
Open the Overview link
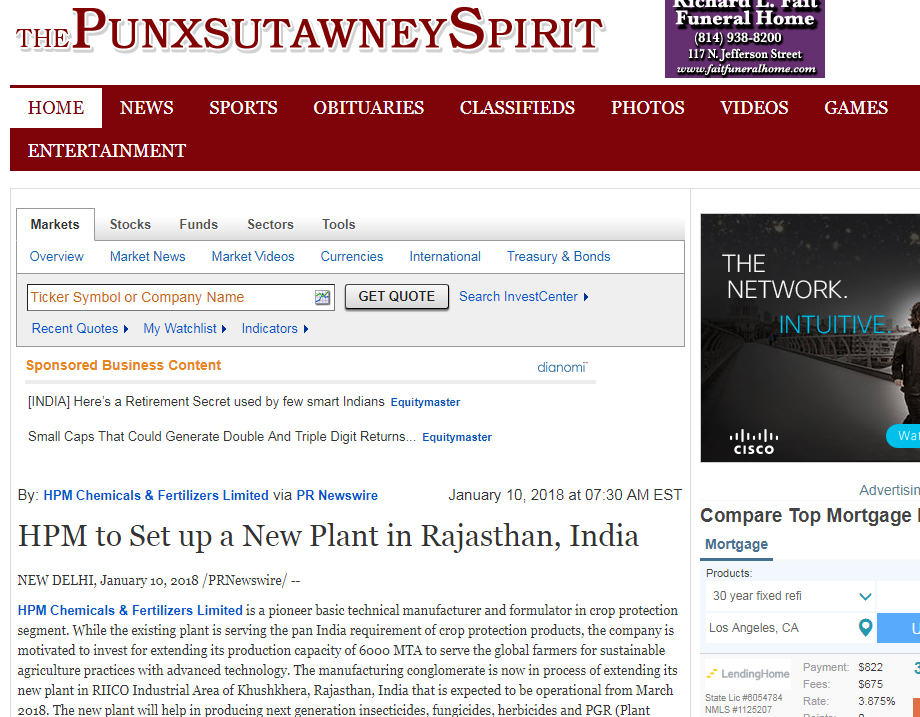coord(57,257)
